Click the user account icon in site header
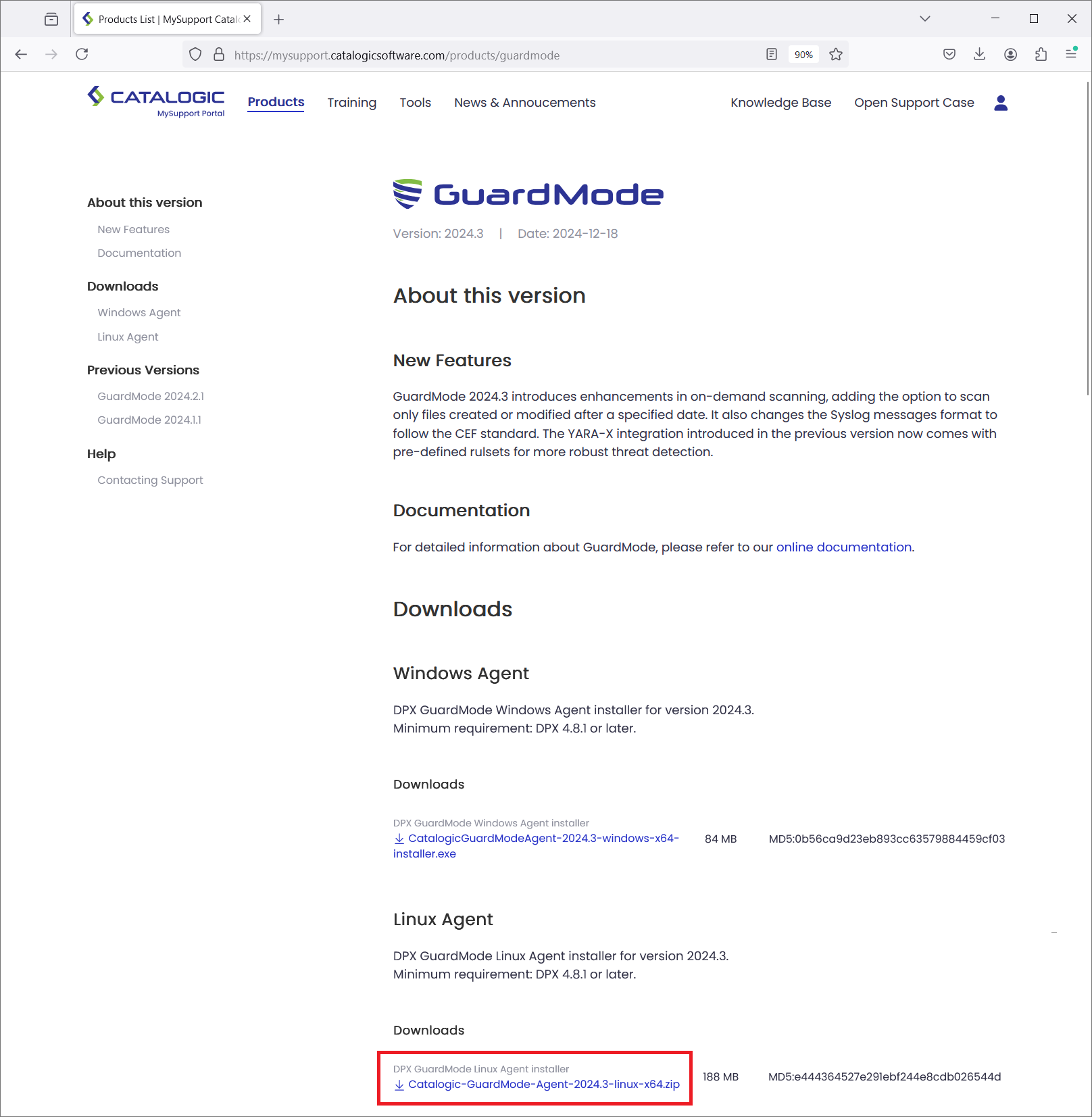 pos(1001,103)
